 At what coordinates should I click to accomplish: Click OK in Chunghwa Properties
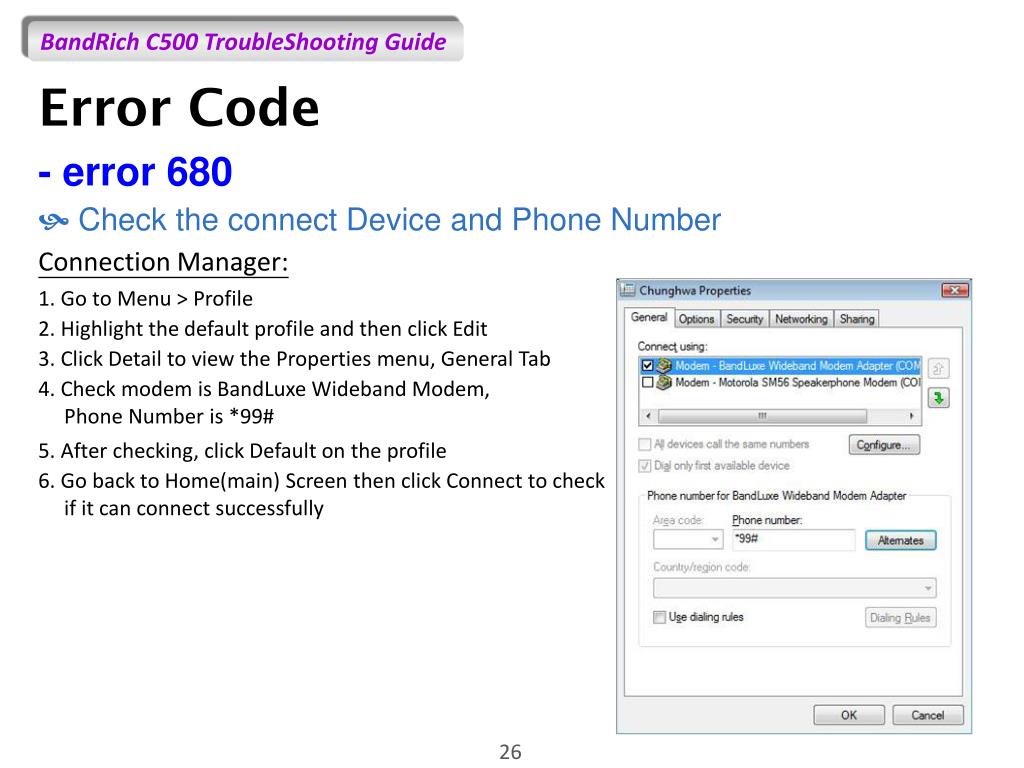click(x=849, y=715)
